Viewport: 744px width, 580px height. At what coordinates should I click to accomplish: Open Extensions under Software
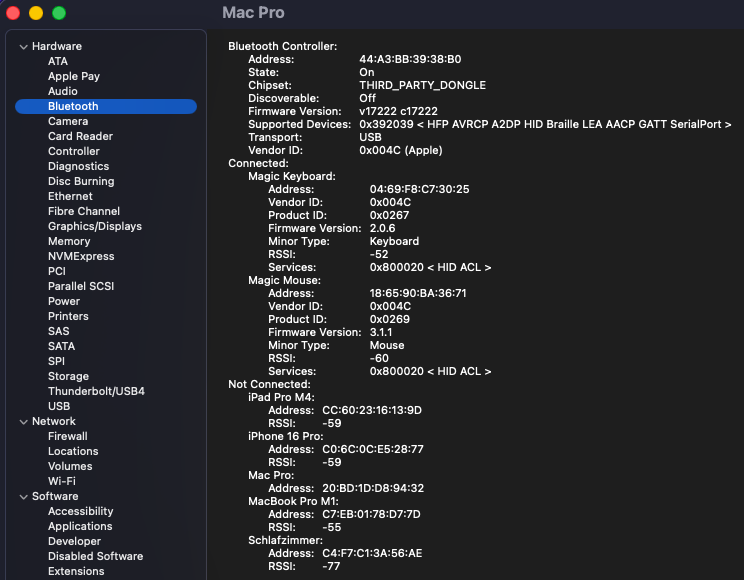click(76, 571)
